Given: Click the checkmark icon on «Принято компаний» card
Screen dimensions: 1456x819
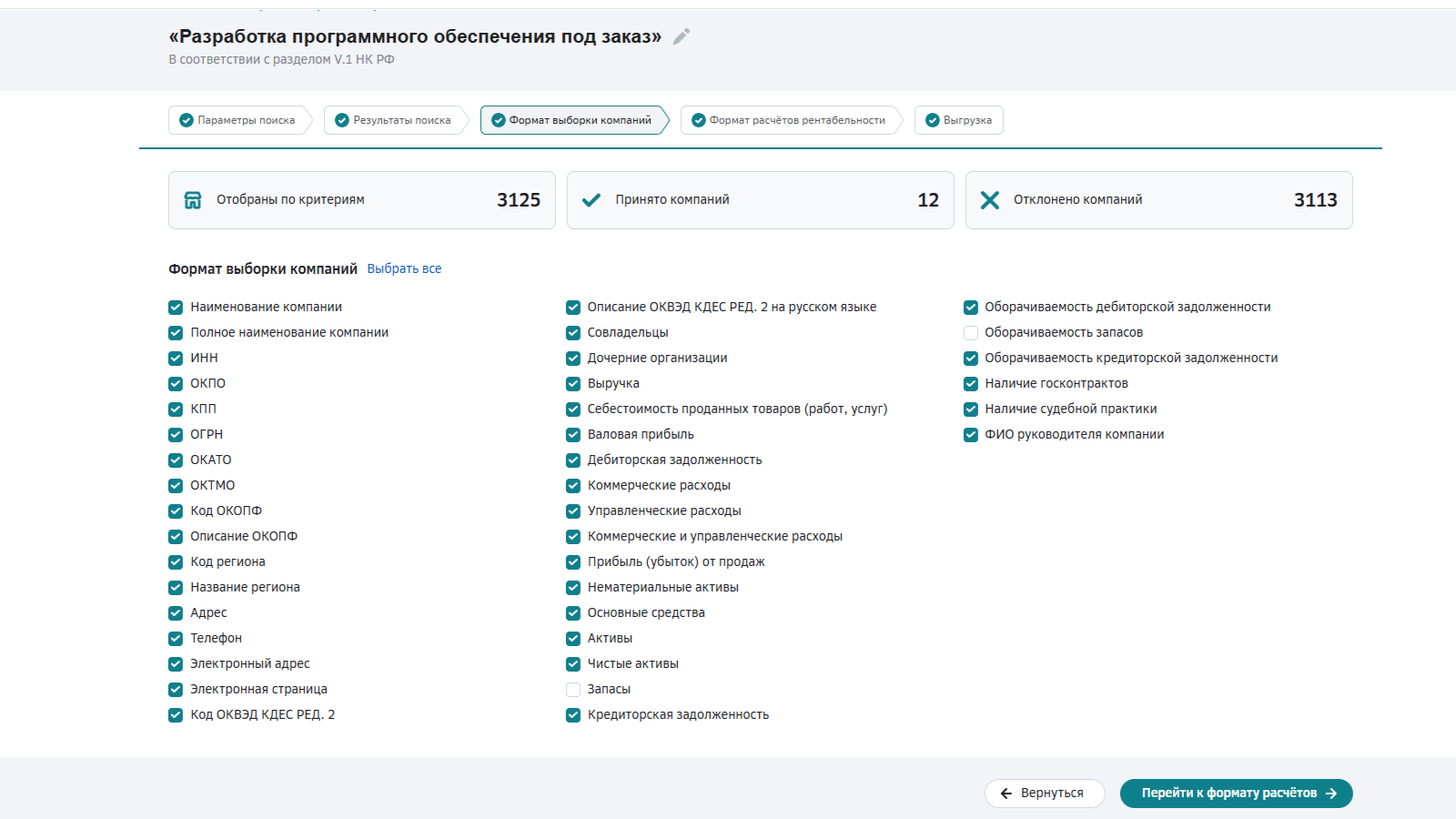Looking at the screenshot, I should click(592, 198).
